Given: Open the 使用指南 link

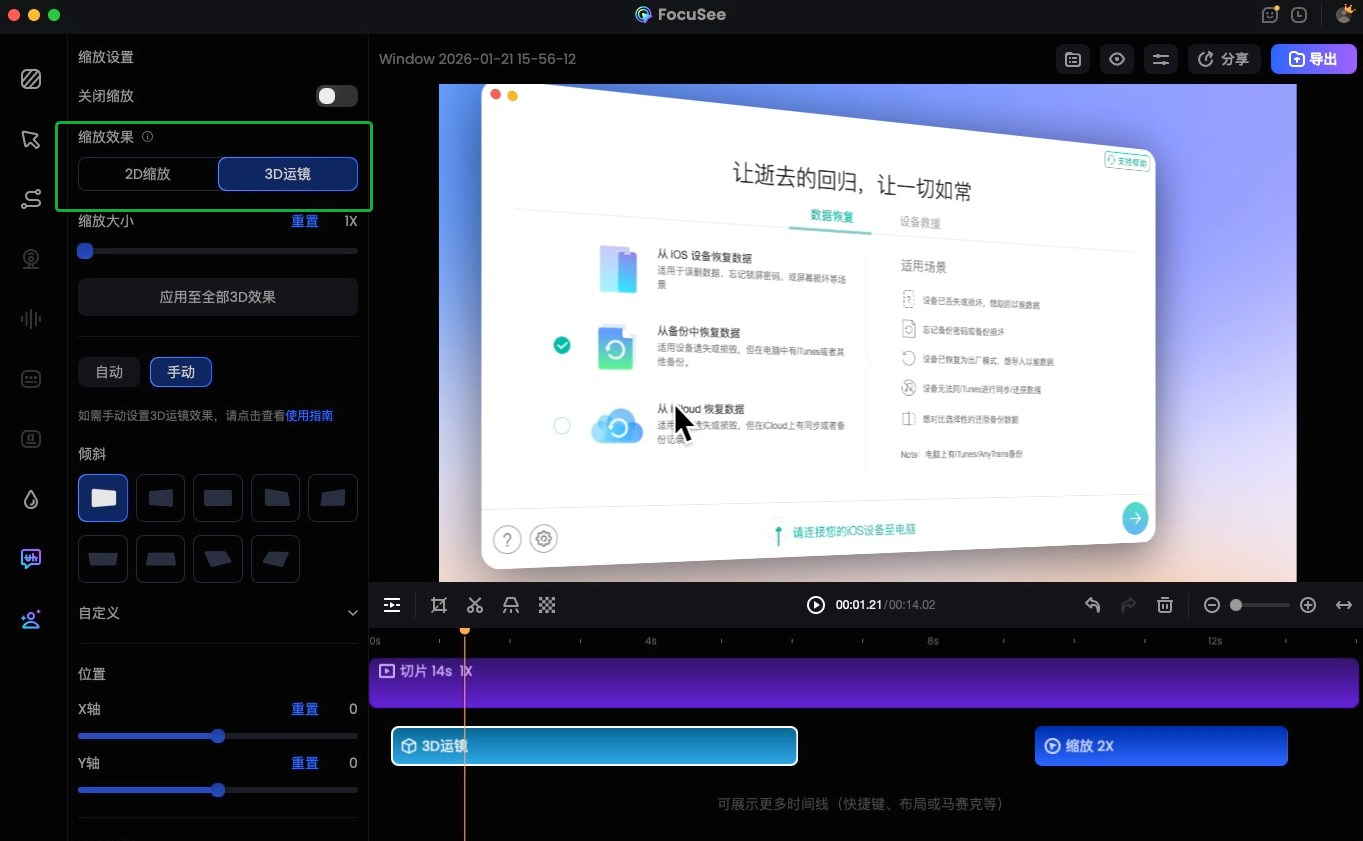Looking at the screenshot, I should pyautogui.click(x=310, y=415).
